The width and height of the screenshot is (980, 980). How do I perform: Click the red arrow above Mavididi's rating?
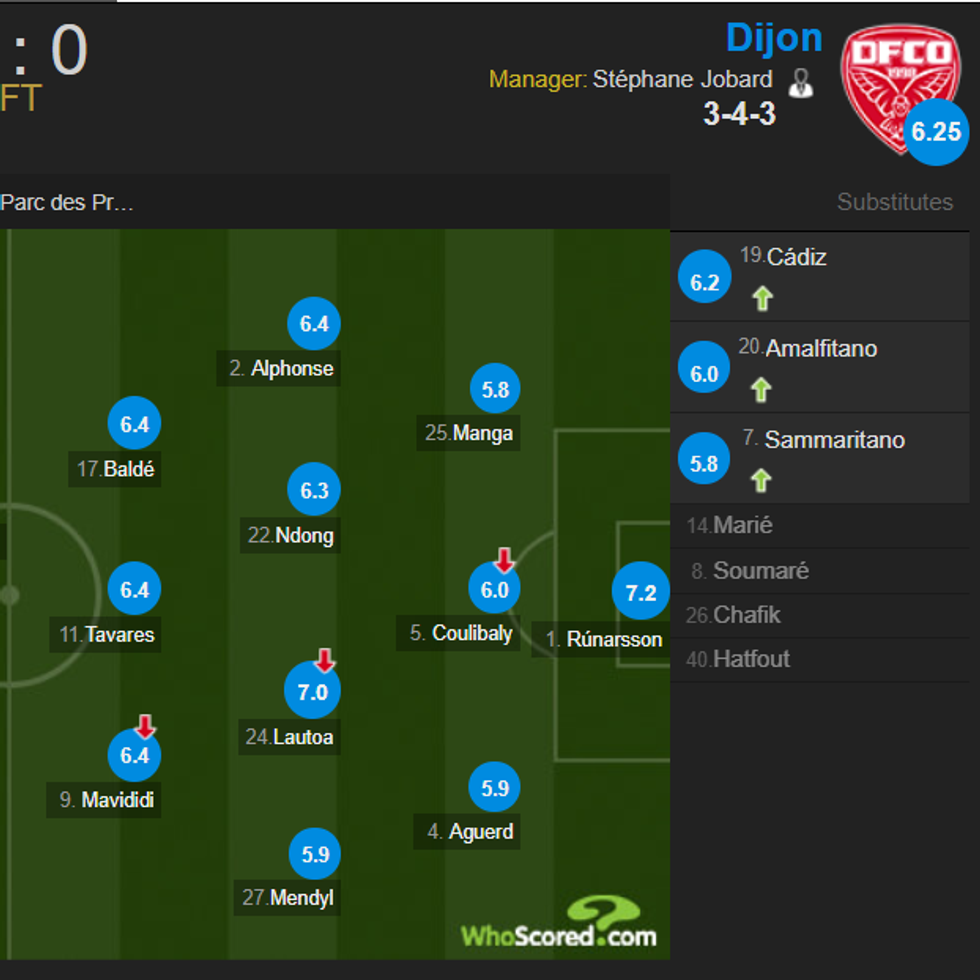tap(145, 726)
